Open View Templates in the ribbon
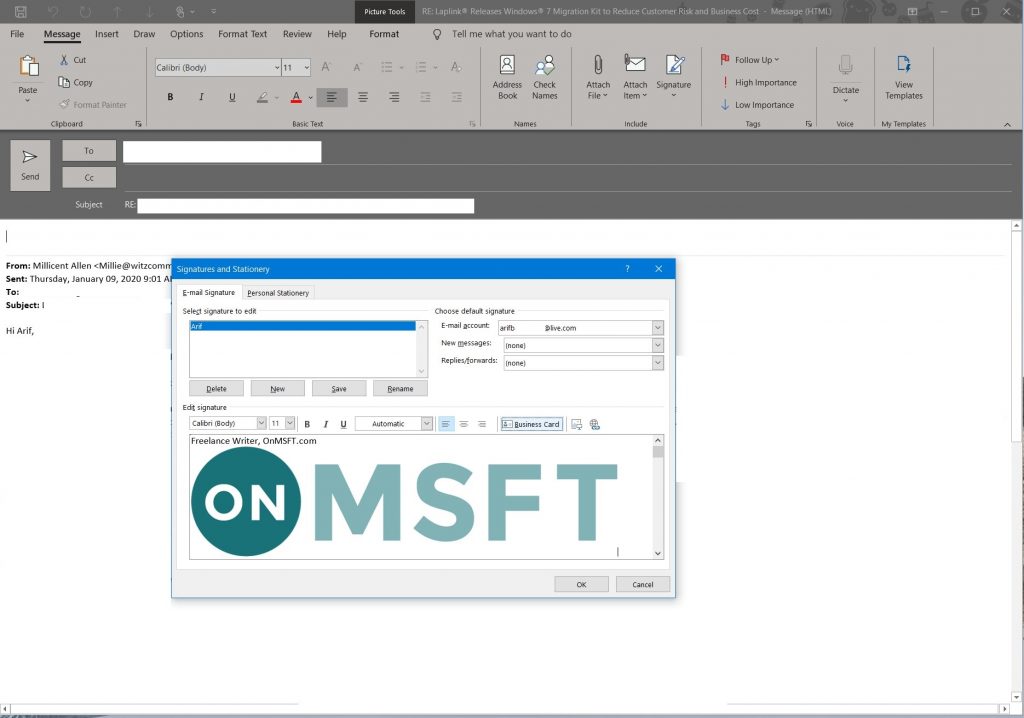 pyautogui.click(x=903, y=77)
